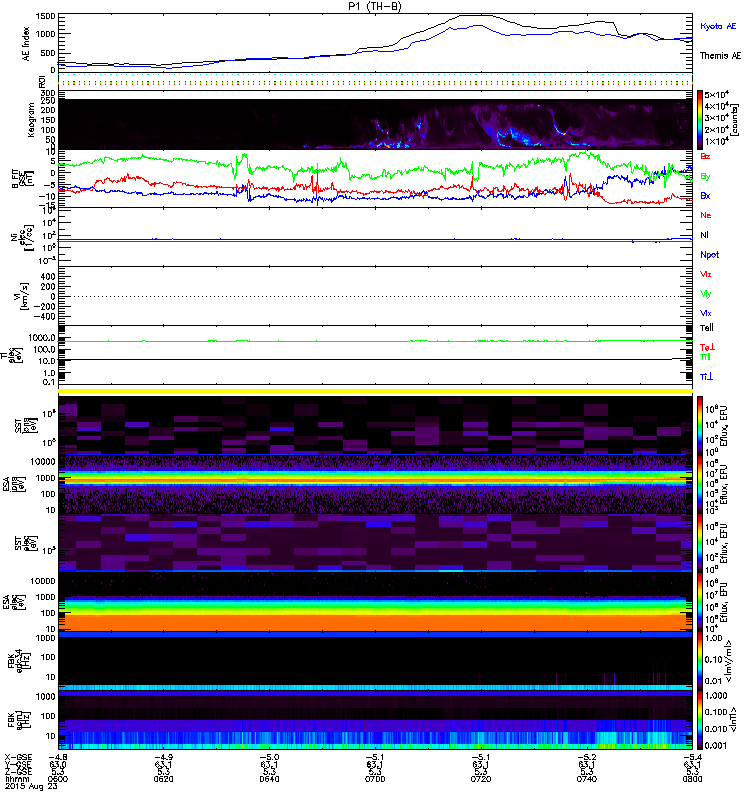Click the ion SST Eflux color bar
This screenshot has height=800, width=750.
click(x=700, y=425)
